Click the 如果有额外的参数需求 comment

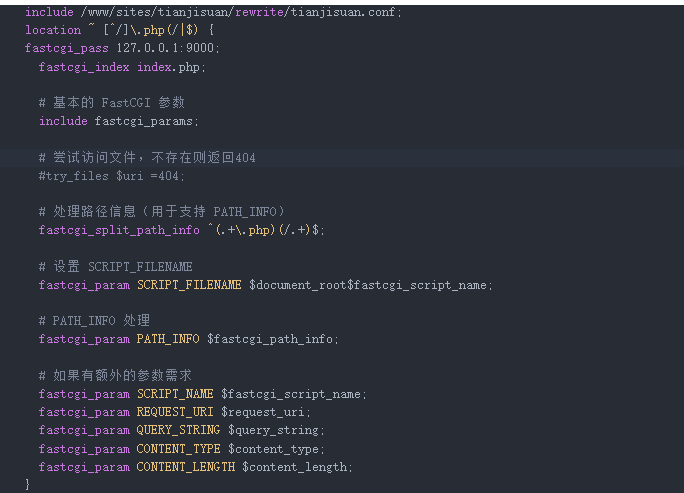coord(115,376)
